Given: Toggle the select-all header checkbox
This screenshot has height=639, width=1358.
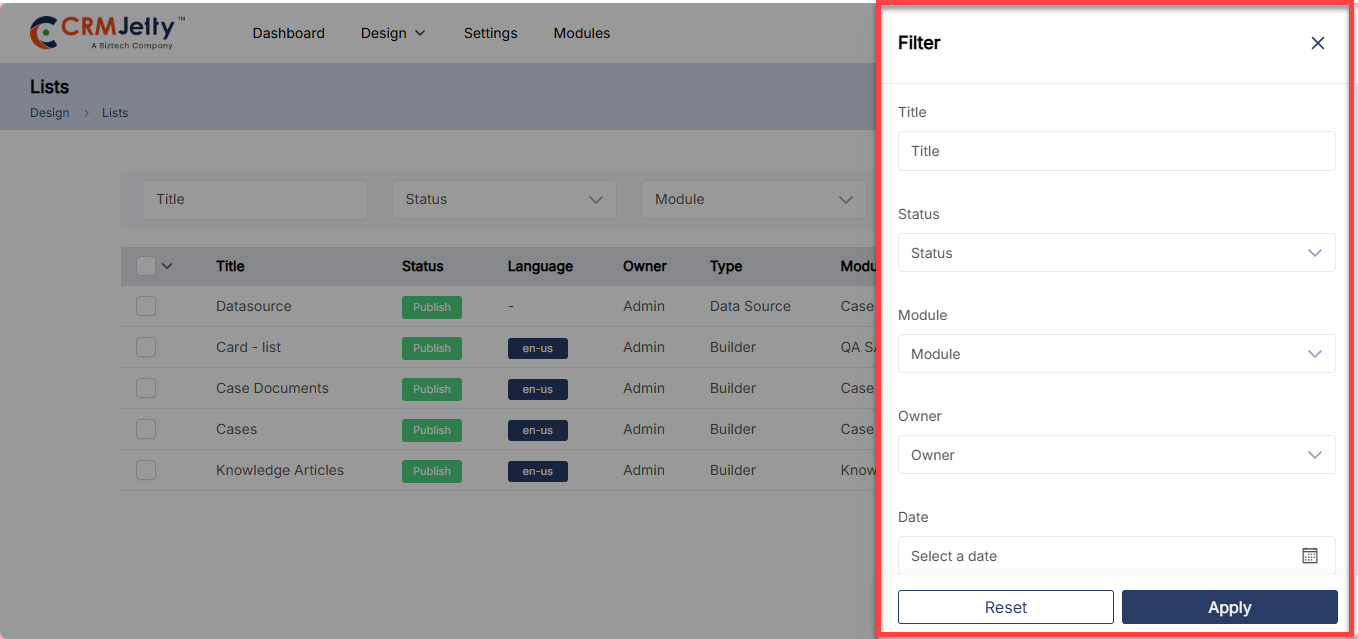Looking at the screenshot, I should tap(146, 266).
